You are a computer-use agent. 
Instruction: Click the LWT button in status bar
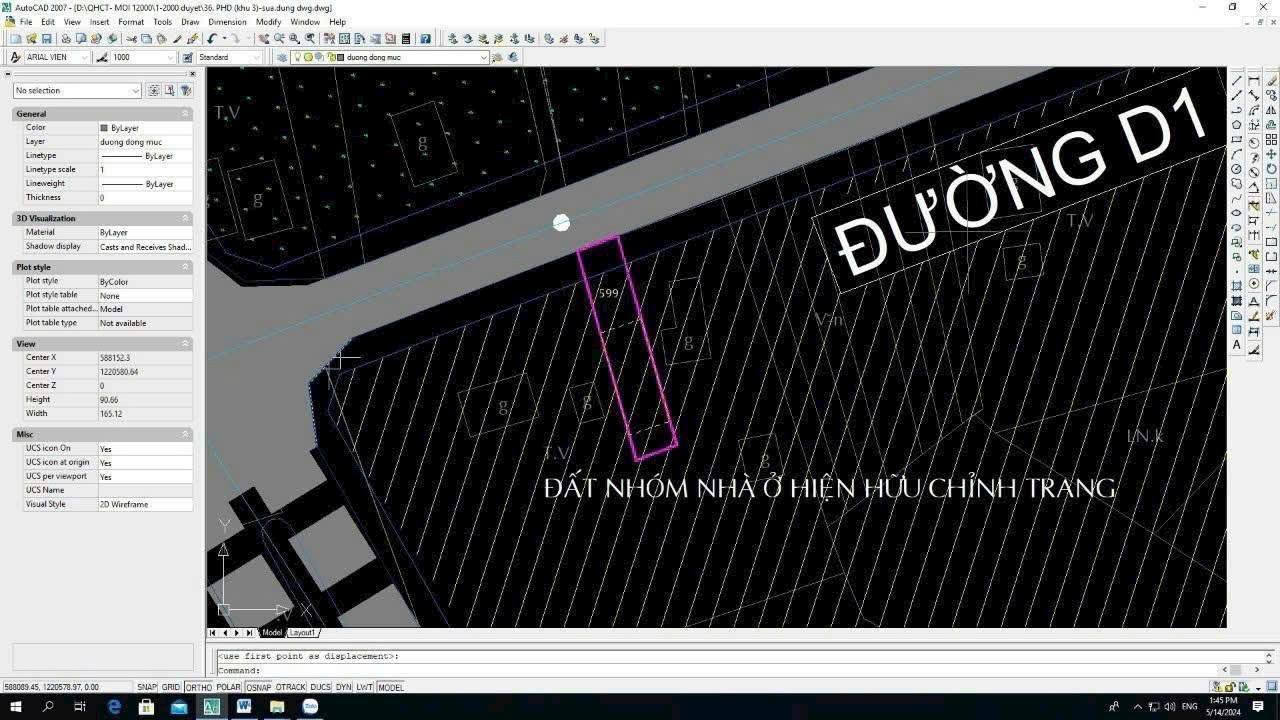coord(364,687)
